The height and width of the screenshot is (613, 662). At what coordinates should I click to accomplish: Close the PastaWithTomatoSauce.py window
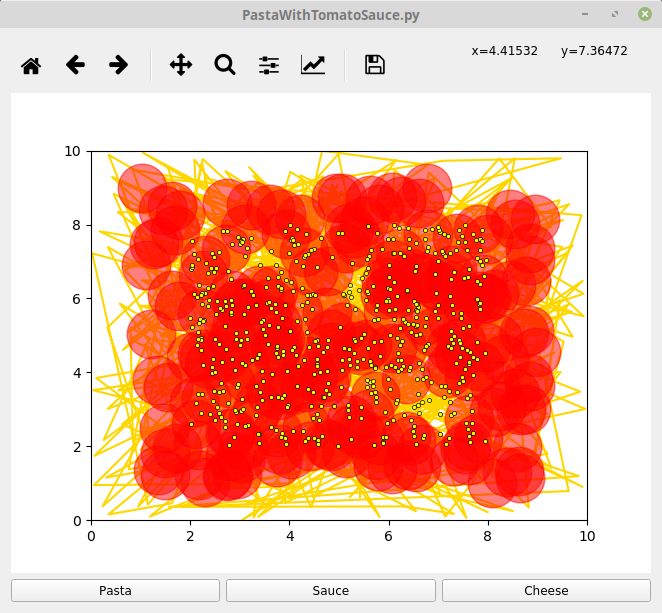pyautogui.click(x=645, y=14)
